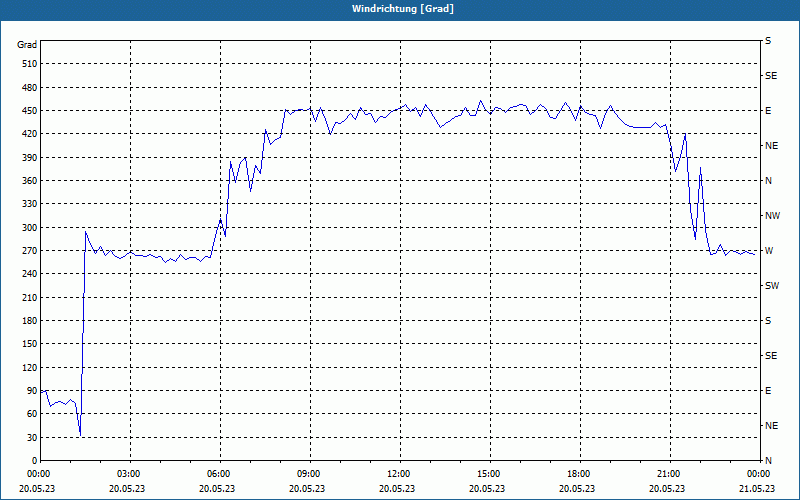This screenshot has width=800, height=500.
Task: Click the 21:00 time axis label
Action: [x=667, y=474]
